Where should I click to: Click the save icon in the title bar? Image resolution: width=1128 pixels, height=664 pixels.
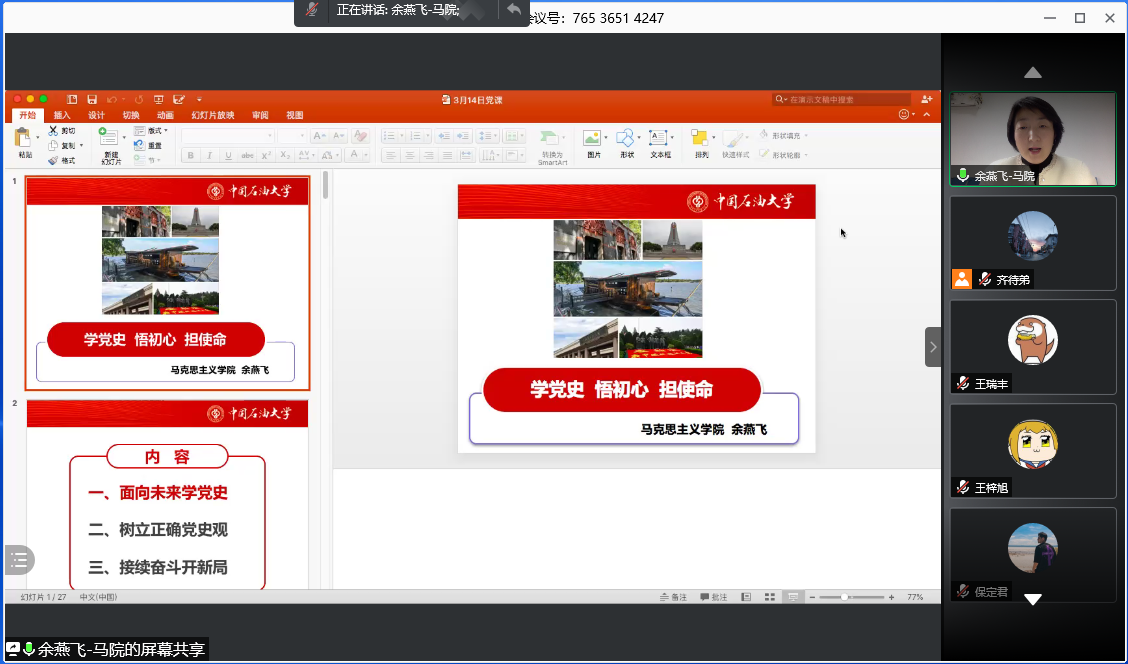[92, 100]
